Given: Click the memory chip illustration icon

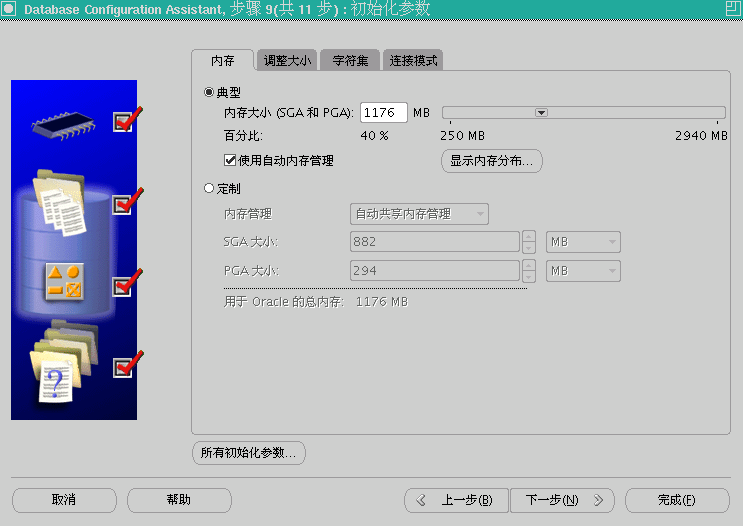Looking at the screenshot, I should pos(63,126).
